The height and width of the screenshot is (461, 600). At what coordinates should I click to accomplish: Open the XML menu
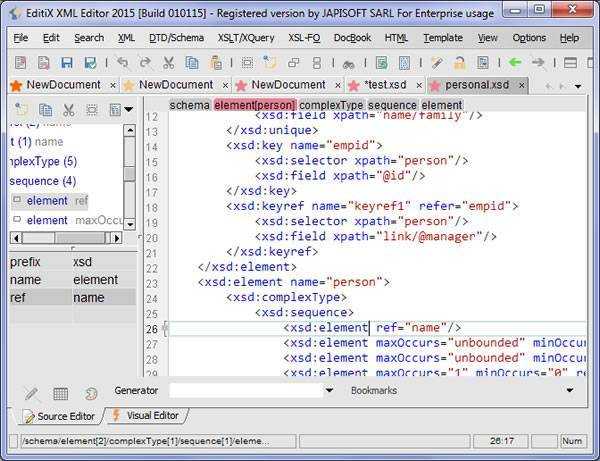[126, 38]
